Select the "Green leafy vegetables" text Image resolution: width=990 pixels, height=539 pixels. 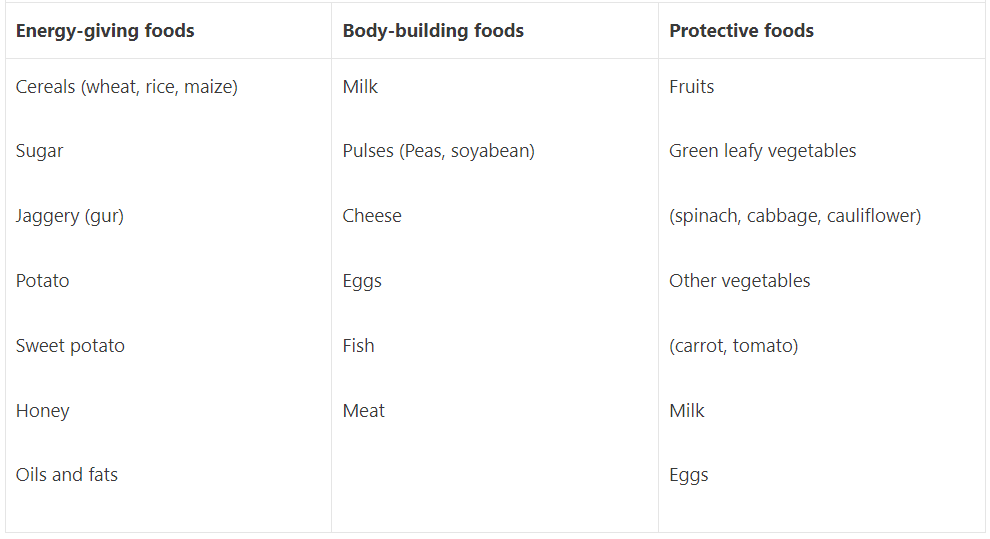[762, 151]
